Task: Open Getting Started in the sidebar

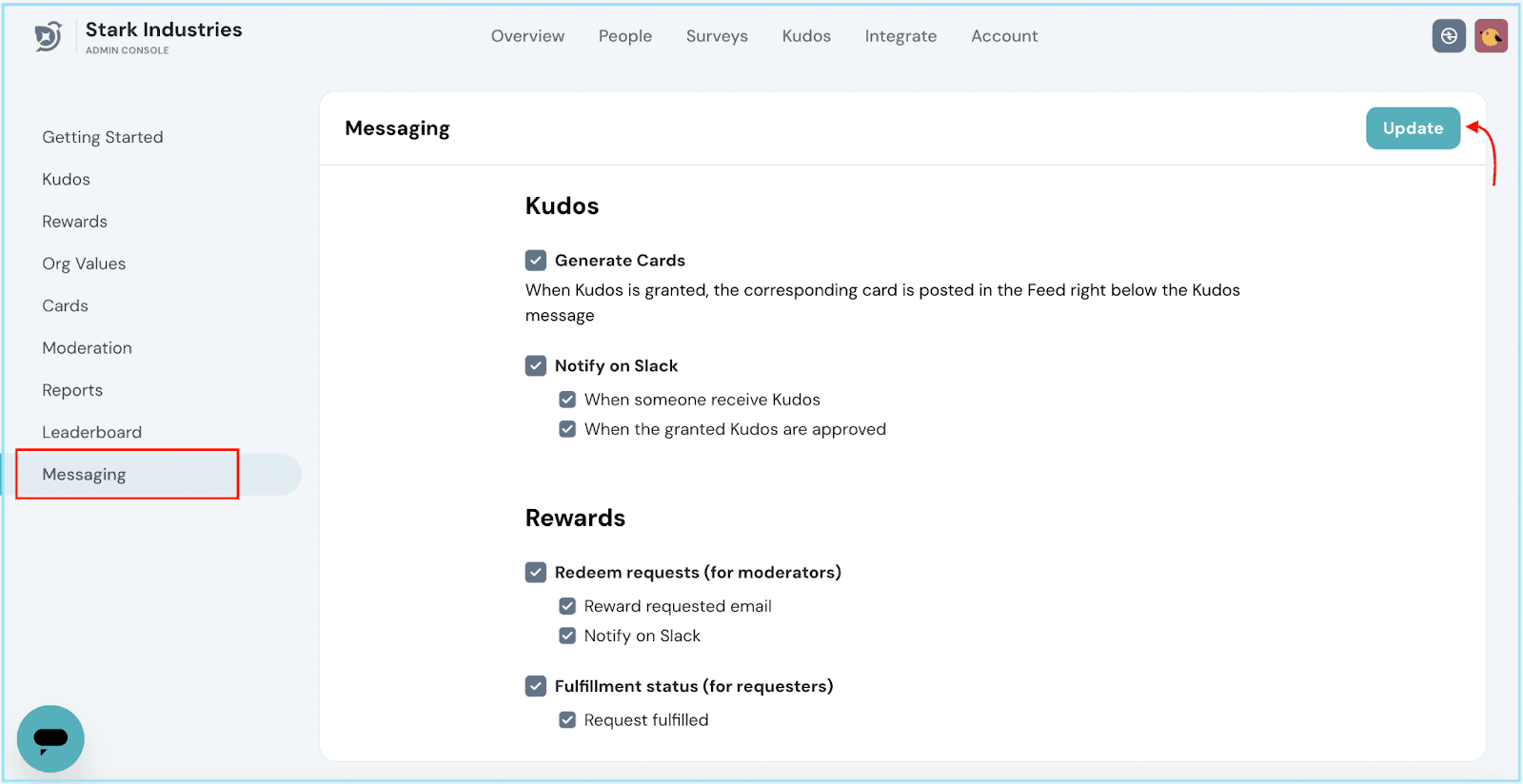Action: click(x=103, y=137)
